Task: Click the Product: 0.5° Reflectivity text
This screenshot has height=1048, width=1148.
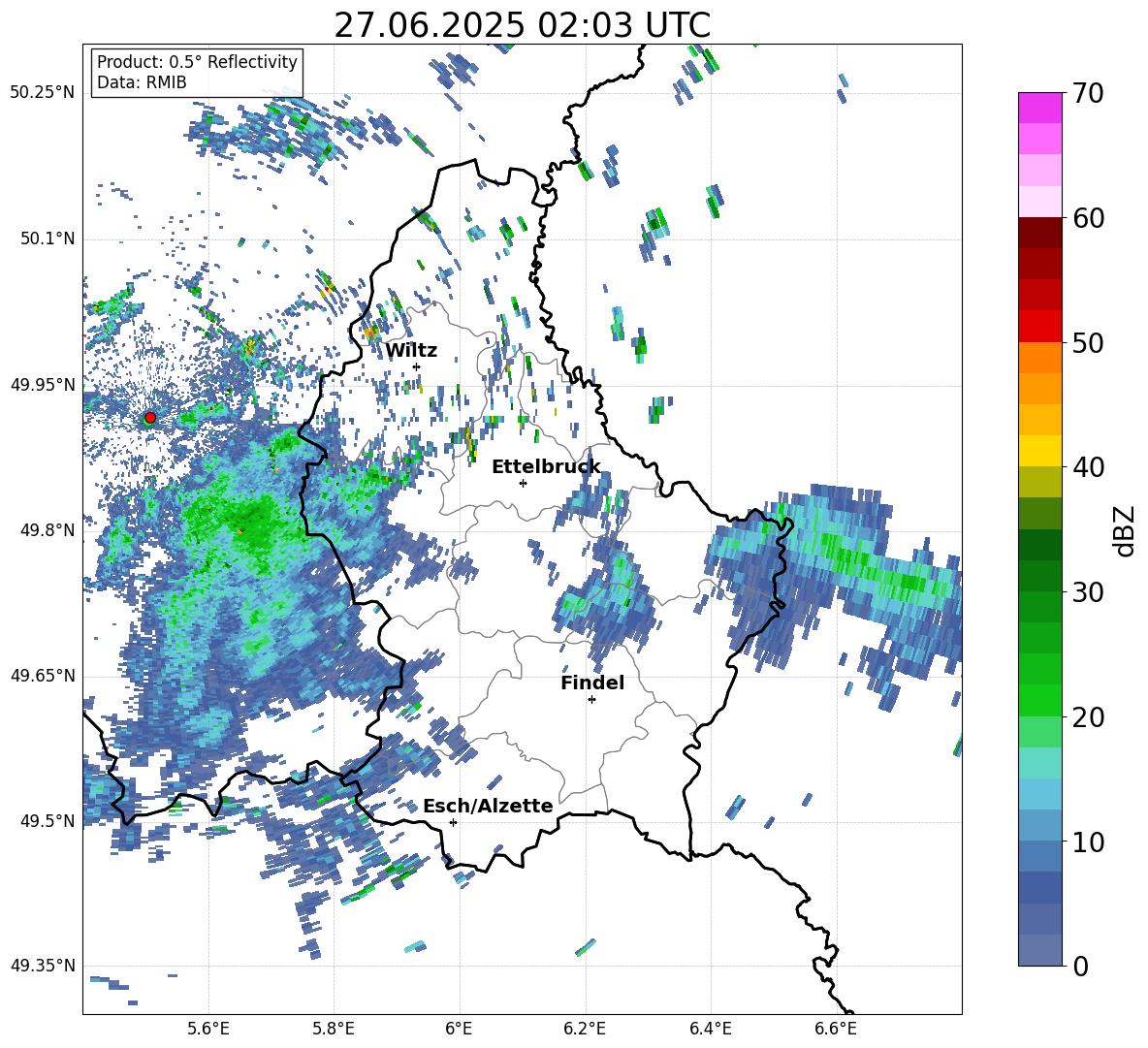Action: click(x=197, y=61)
